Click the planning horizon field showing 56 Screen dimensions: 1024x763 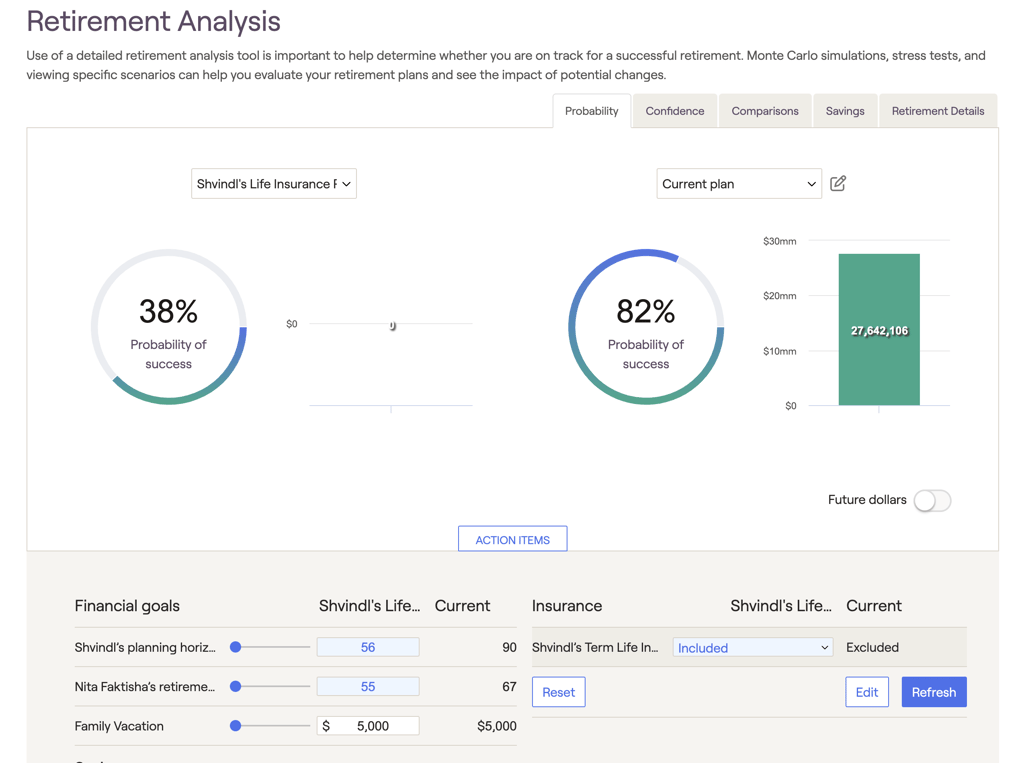tap(368, 647)
